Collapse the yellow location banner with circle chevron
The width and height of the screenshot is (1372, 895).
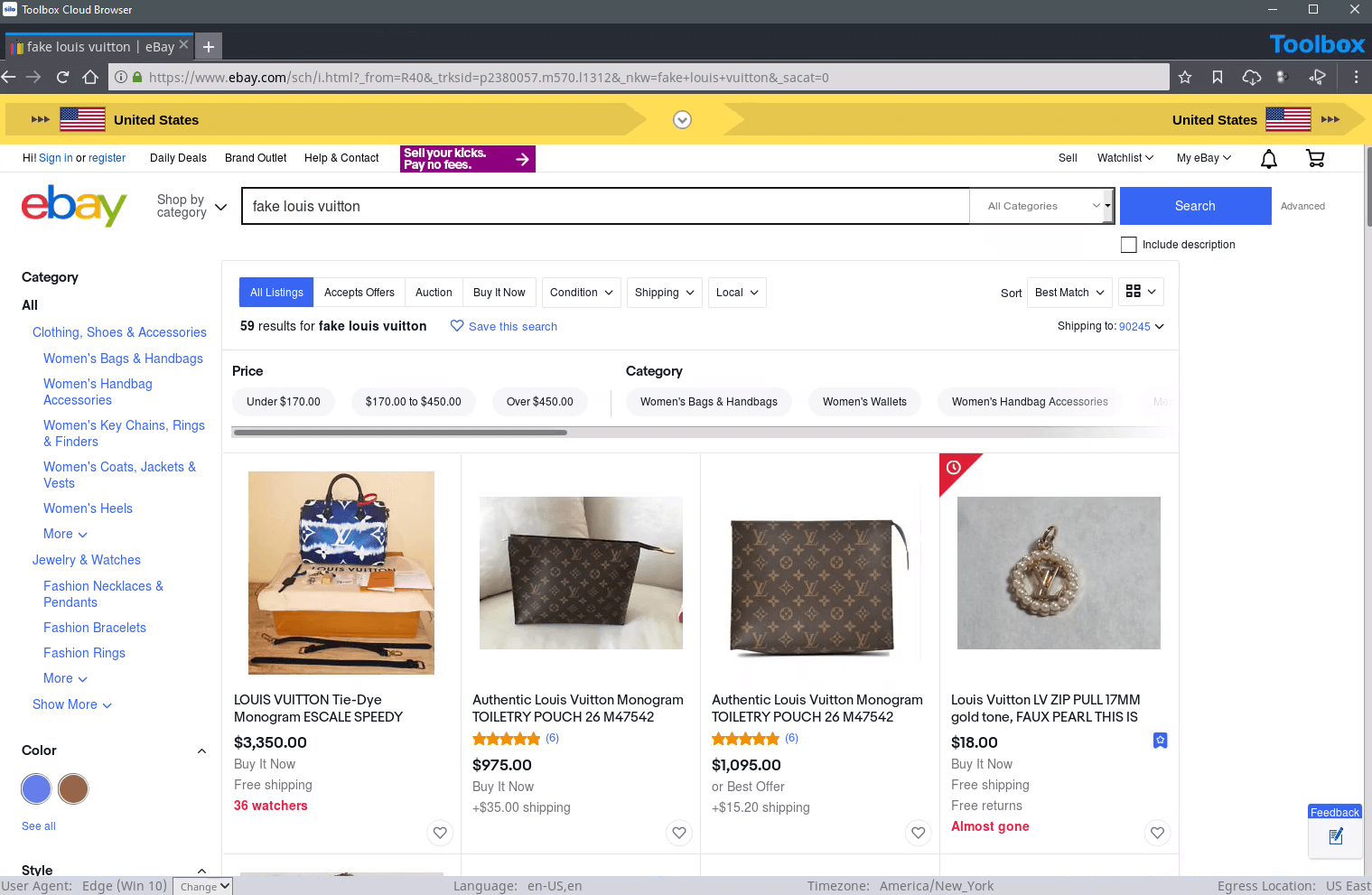point(683,120)
